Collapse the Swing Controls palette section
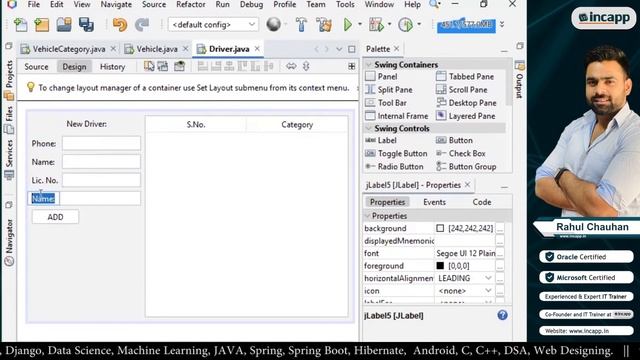Viewport: 640px width, 360px height. pos(369,129)
